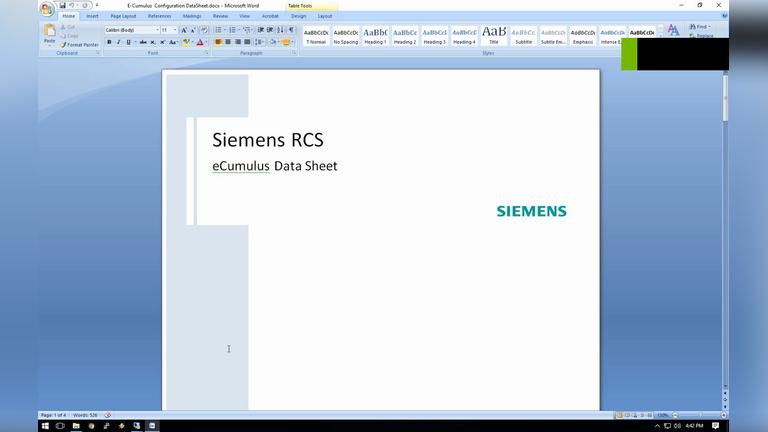Viewport: 768px width, 432px height.
Task: Decrease the paragraph indent
Action: point(261,30)
